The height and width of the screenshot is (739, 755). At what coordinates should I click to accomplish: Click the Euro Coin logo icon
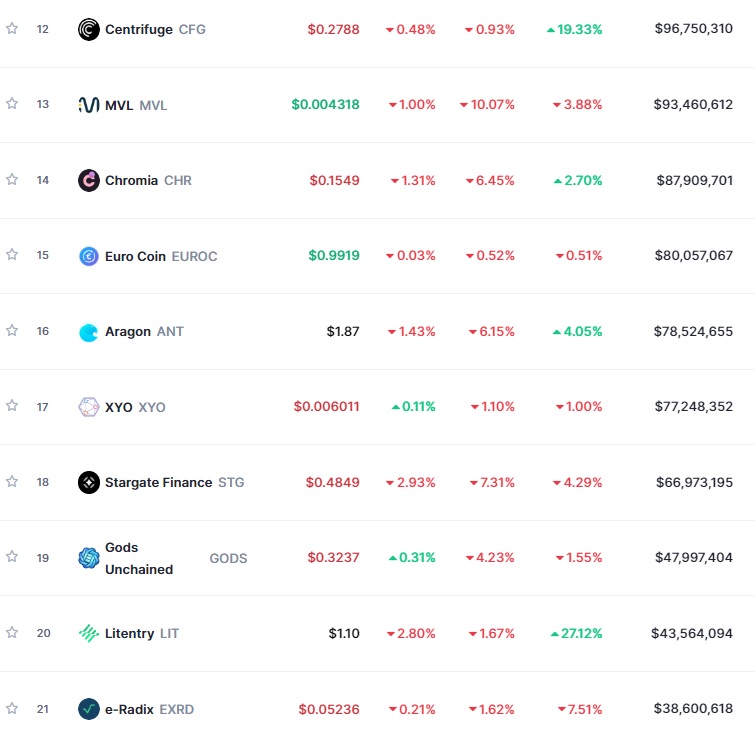tap(89, 256)
